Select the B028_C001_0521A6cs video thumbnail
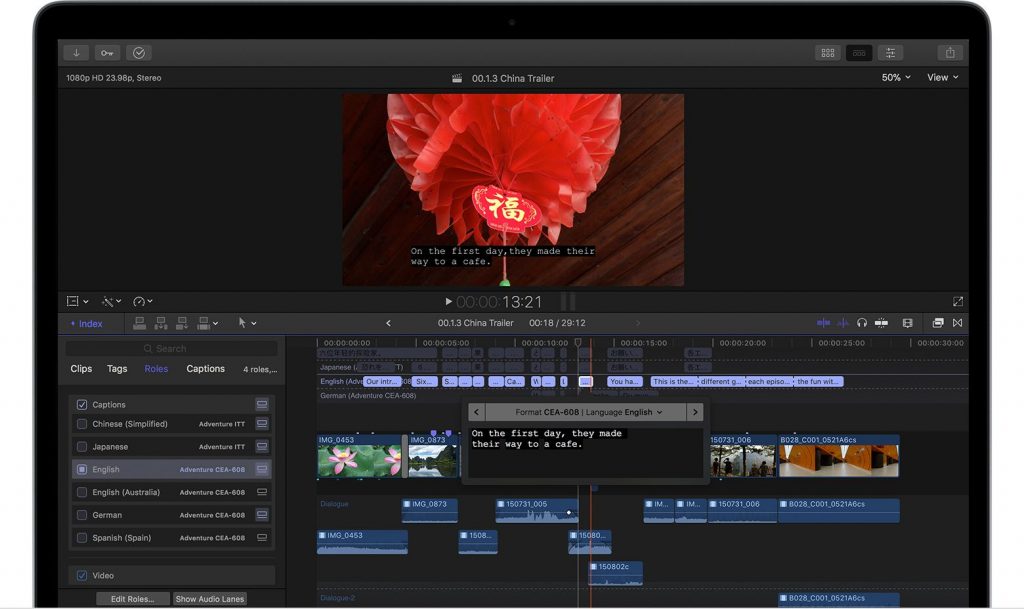Viewport: 1024px width, 609px height. tap(839, 456)
